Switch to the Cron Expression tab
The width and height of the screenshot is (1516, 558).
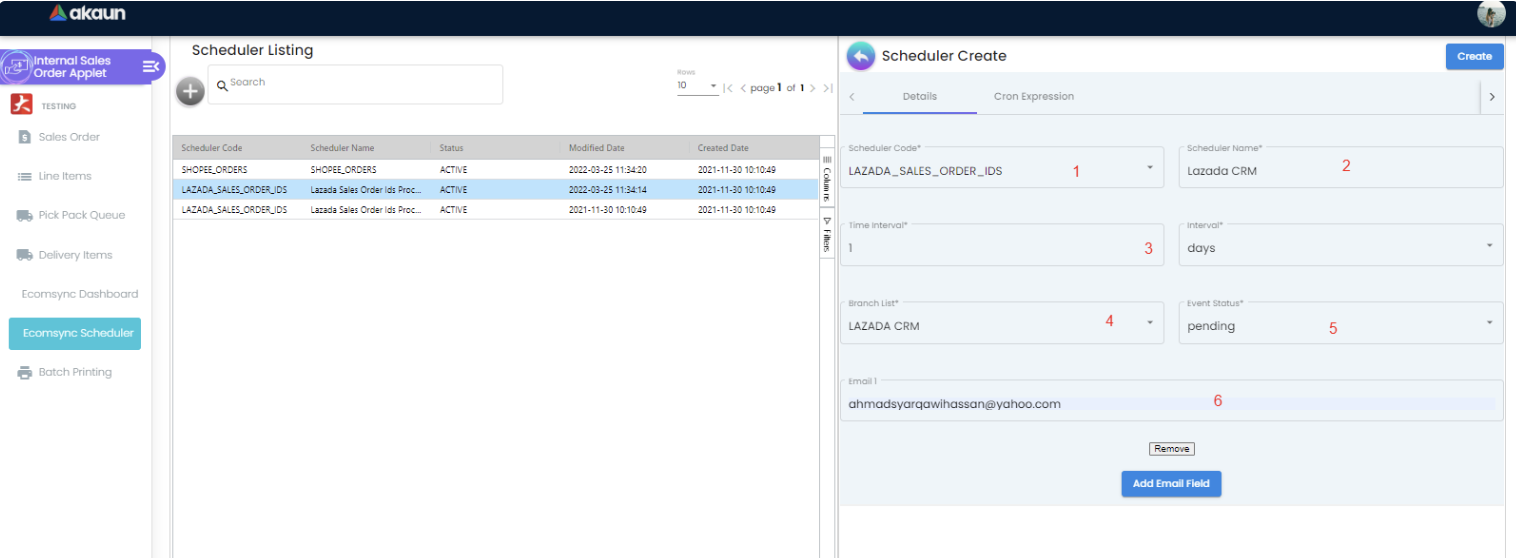point(1033,97)
